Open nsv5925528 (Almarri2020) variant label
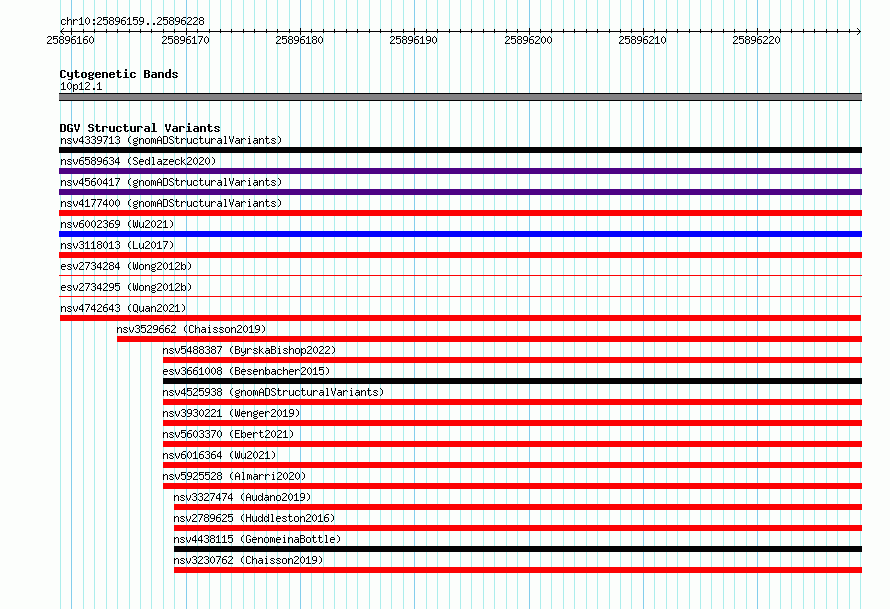This screenshot has width=890, height=609. pos(234,476)
